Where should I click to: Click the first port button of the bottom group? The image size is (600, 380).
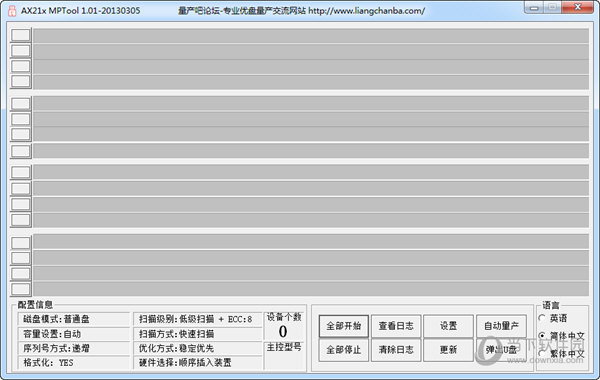pos(21,243)
